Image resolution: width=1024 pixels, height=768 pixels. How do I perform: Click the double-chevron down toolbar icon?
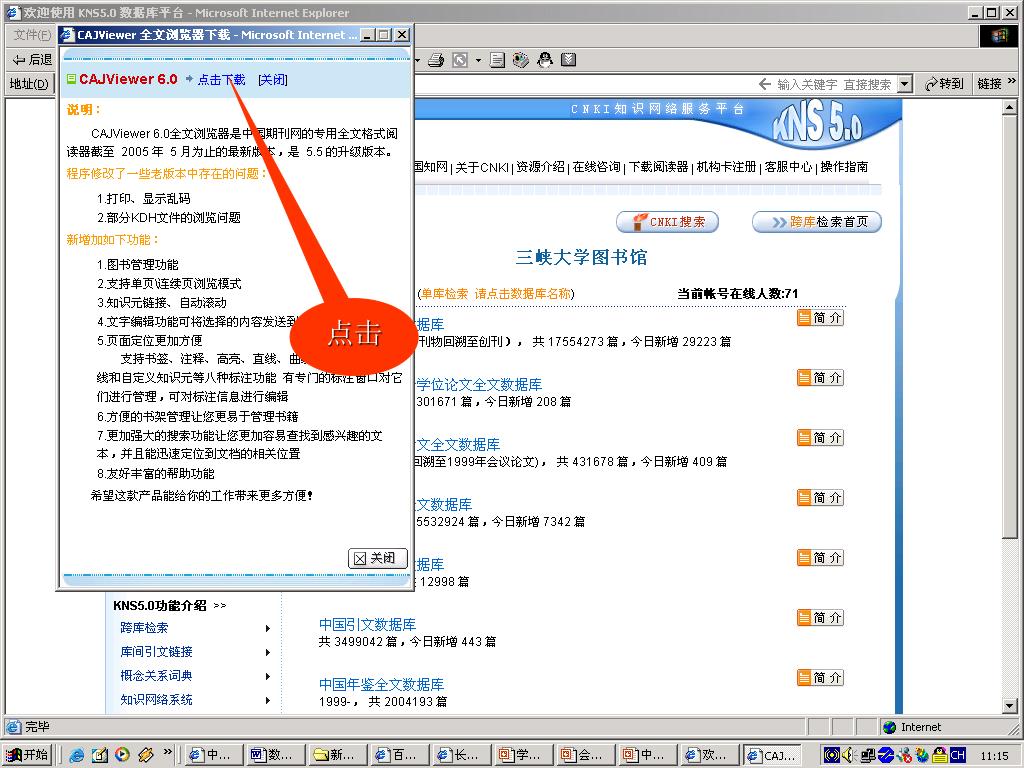point(569,60)
